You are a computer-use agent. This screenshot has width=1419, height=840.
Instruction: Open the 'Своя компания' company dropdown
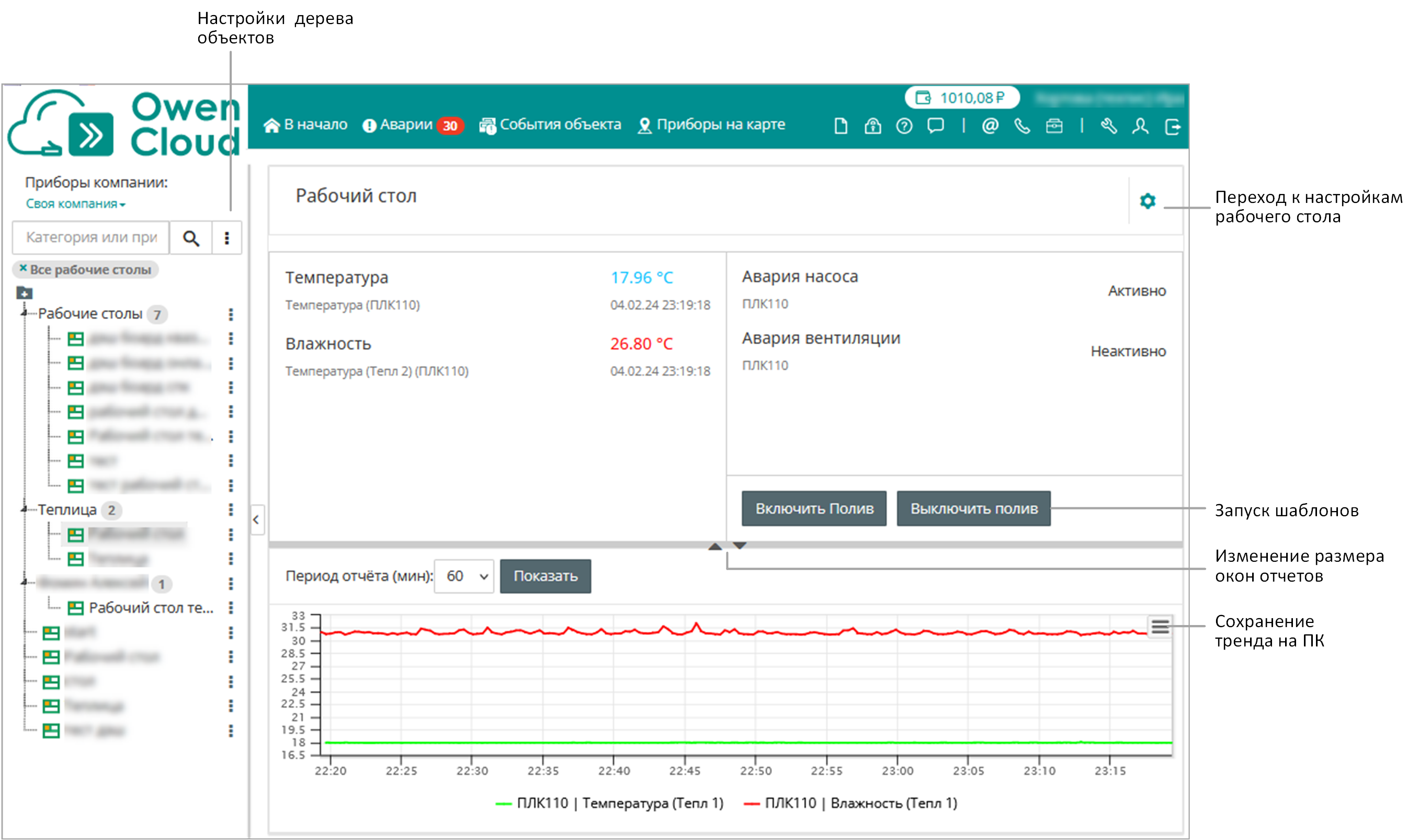pos(75,204)
